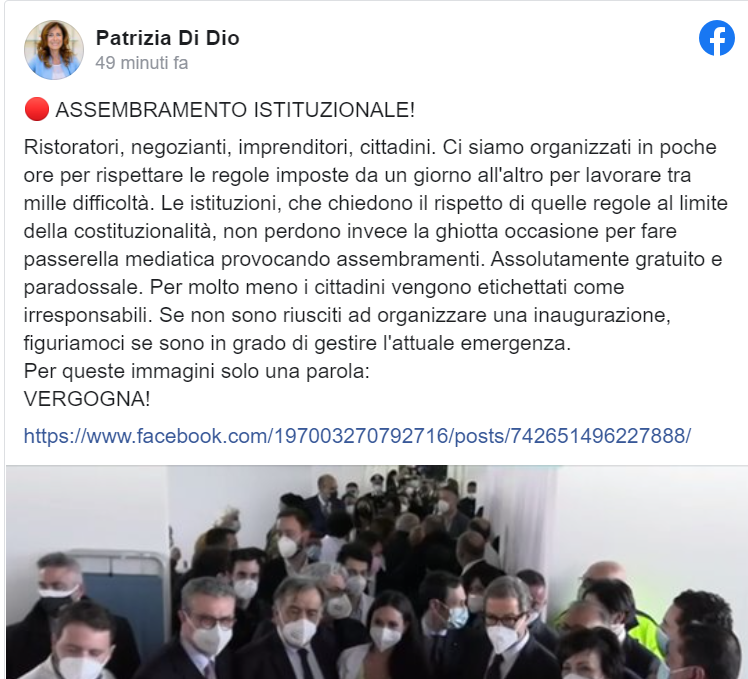The image size is (748, 679).
Task: Click the line beginning "irresponsabili. Se non sono"
Action: point(347,315)
